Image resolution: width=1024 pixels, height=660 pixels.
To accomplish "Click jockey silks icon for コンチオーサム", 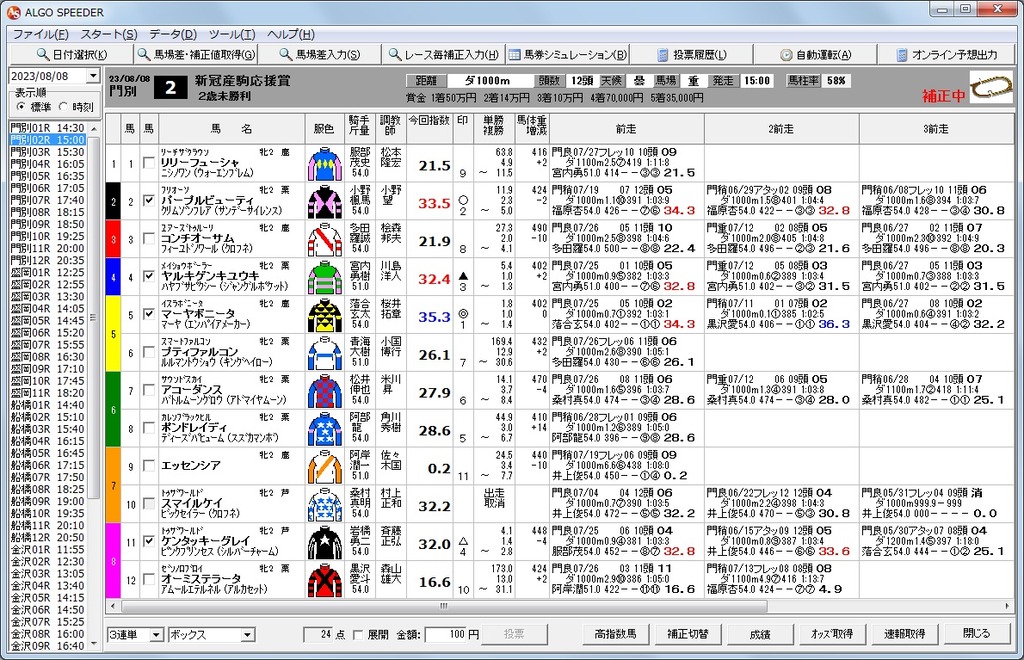I will point(325,240).
